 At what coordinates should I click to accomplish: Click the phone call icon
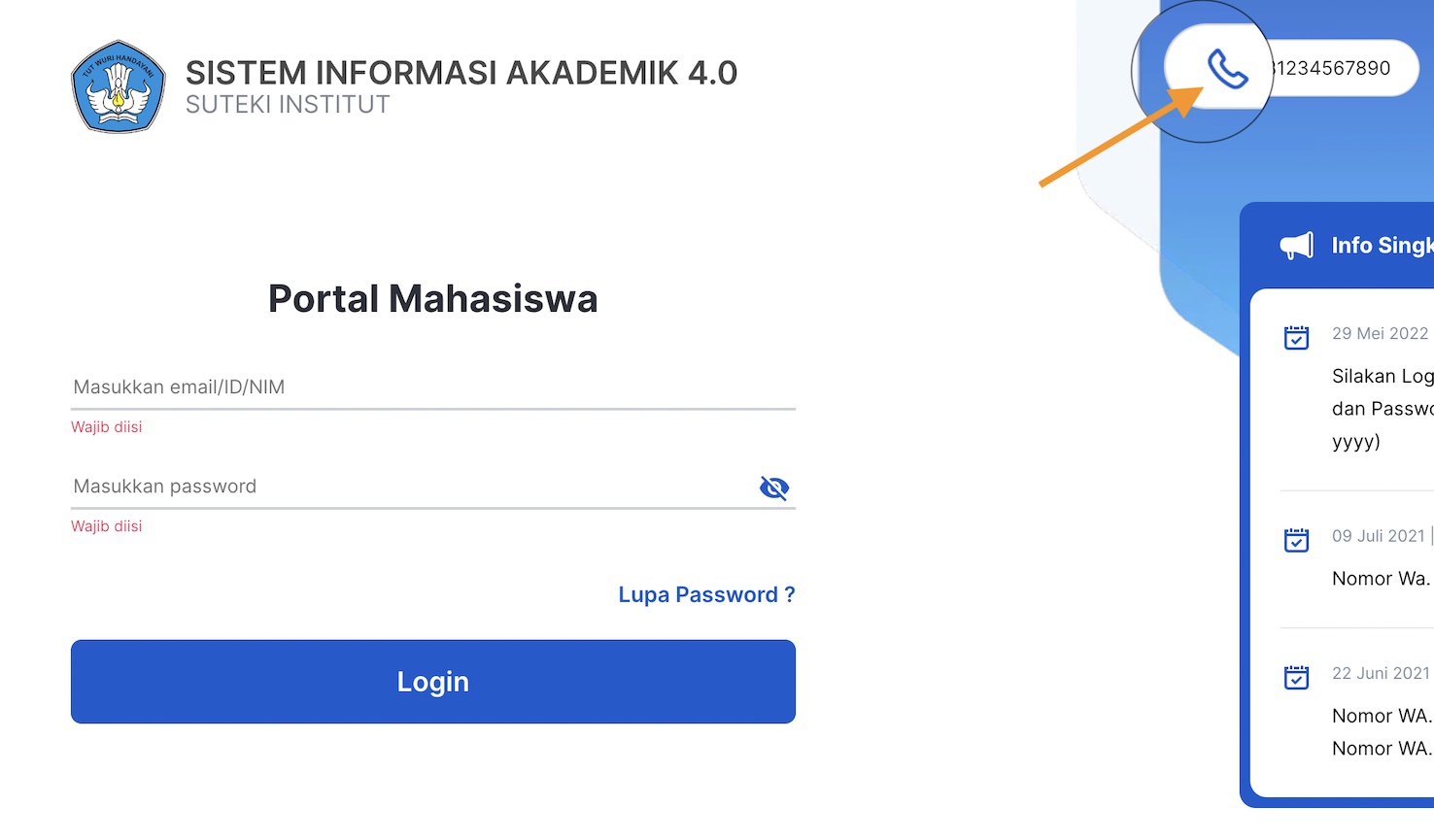click(1227, 69)
